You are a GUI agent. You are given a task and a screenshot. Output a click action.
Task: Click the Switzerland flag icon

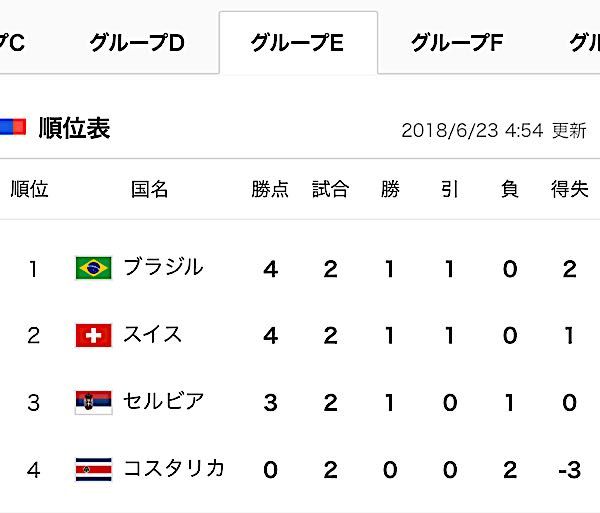[x=93, y=335]
